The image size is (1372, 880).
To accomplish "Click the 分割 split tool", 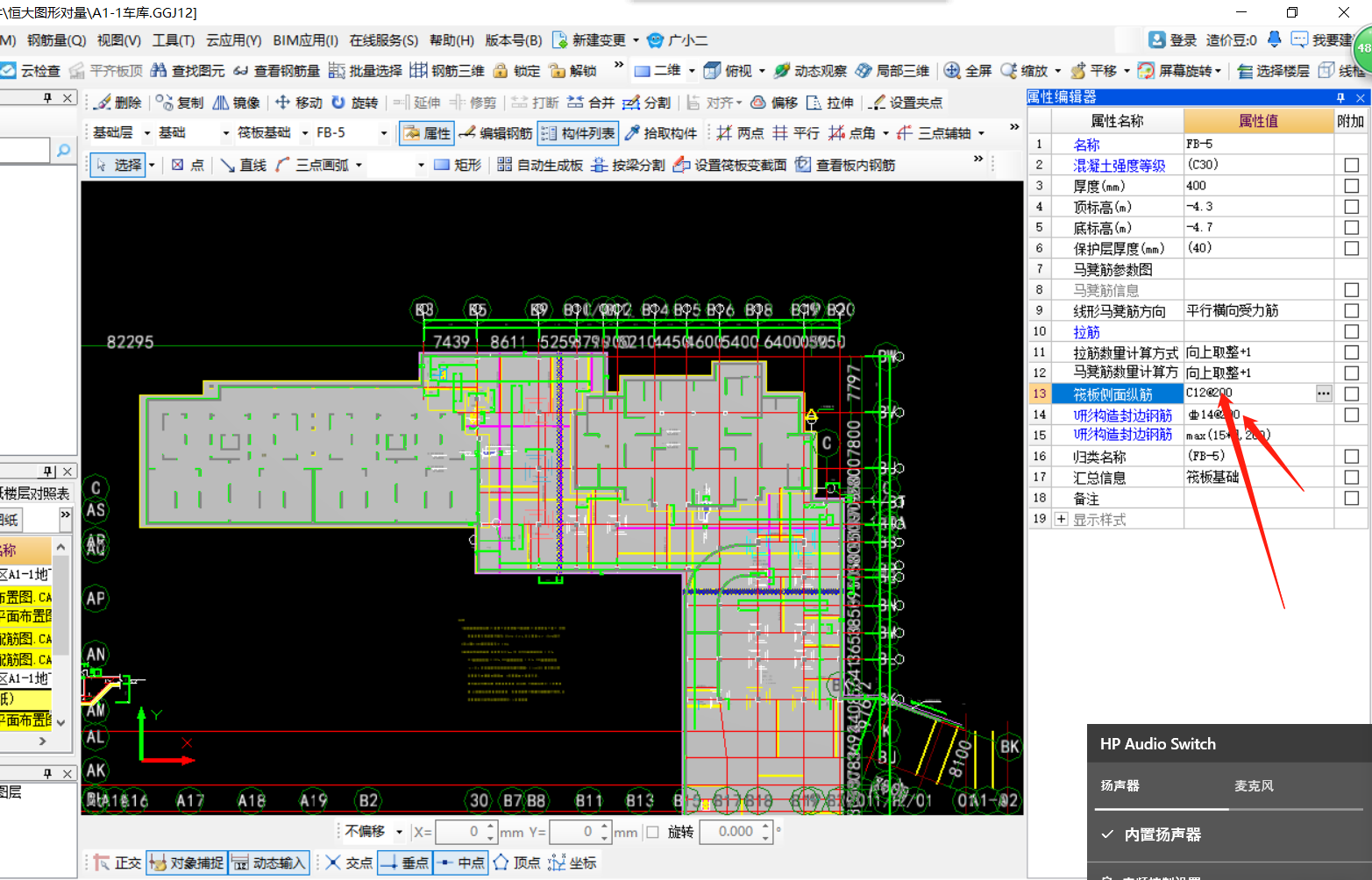I will pyautogui.click(x=647, y=103).
